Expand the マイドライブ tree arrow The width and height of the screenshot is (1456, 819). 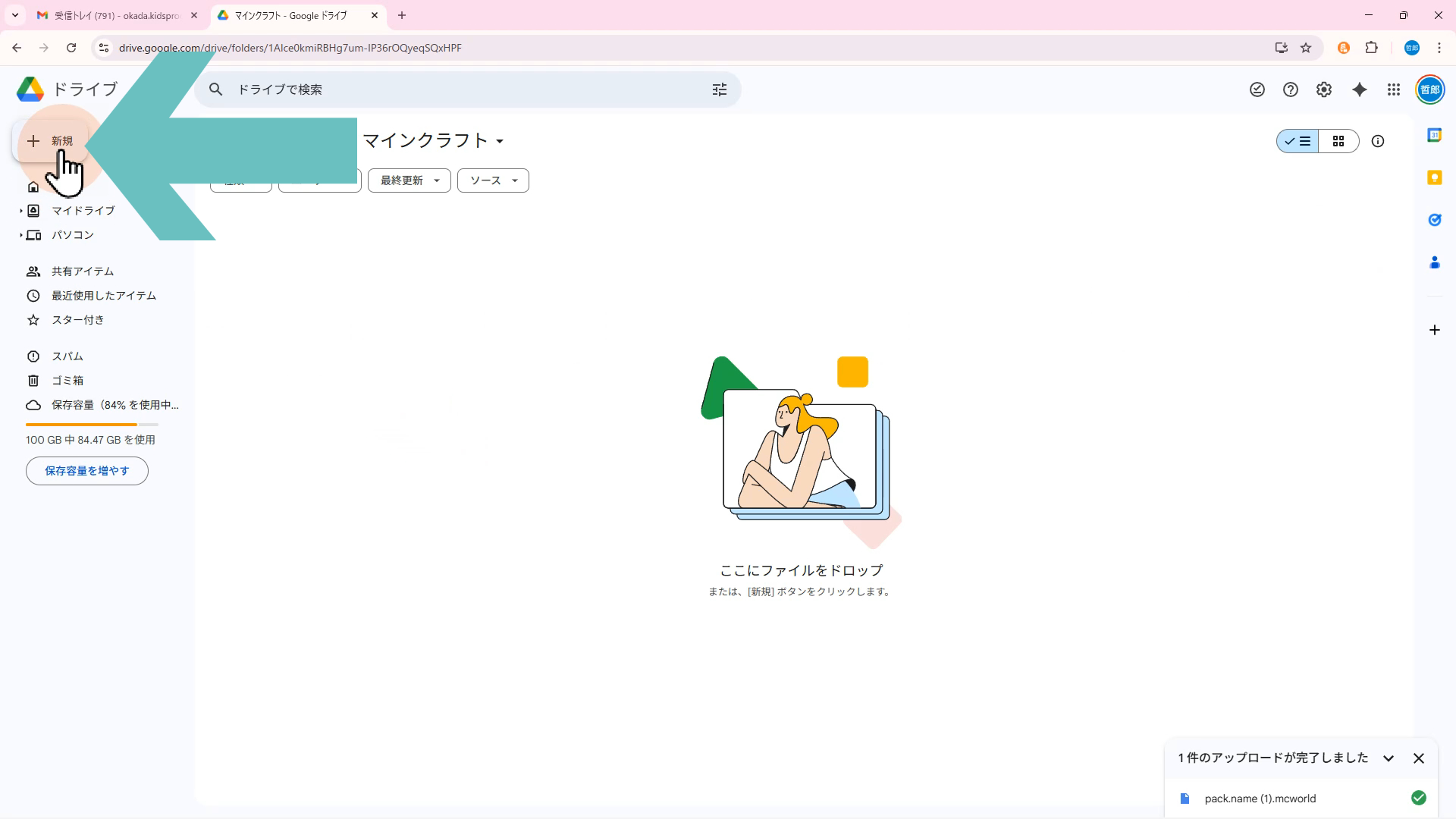[x=20, y=211]
